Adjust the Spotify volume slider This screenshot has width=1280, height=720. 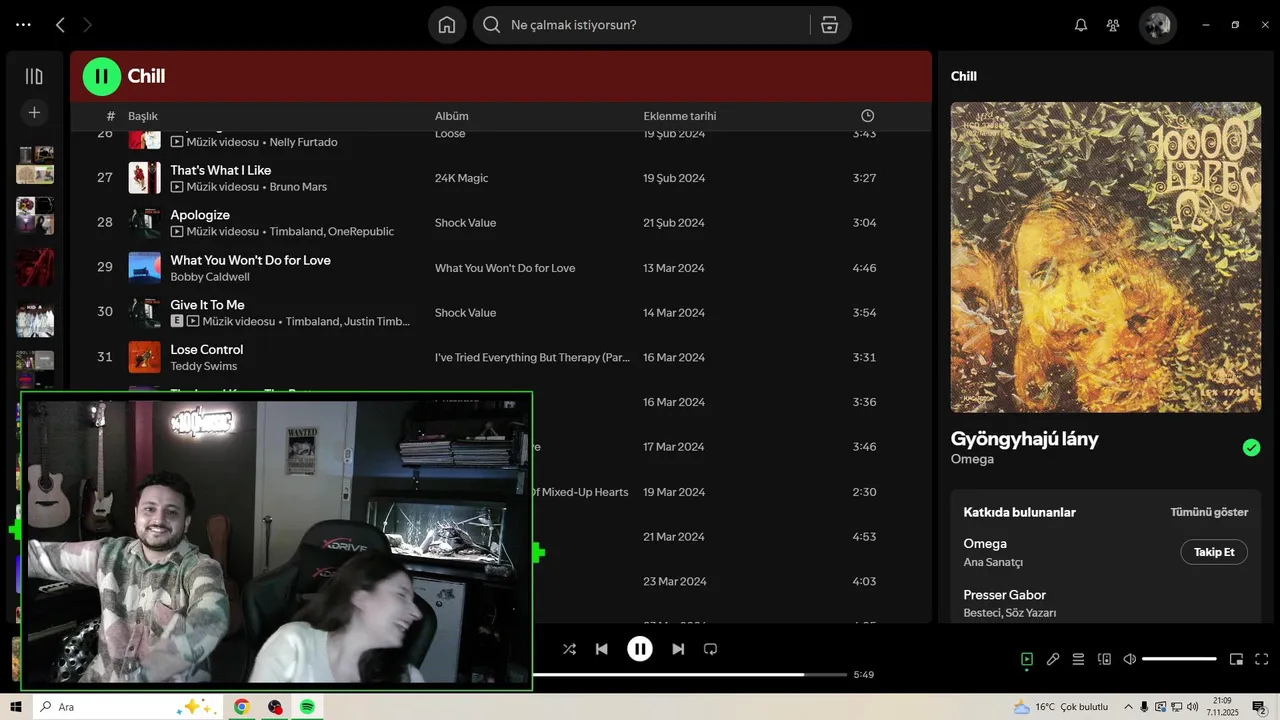point(1179,659)
